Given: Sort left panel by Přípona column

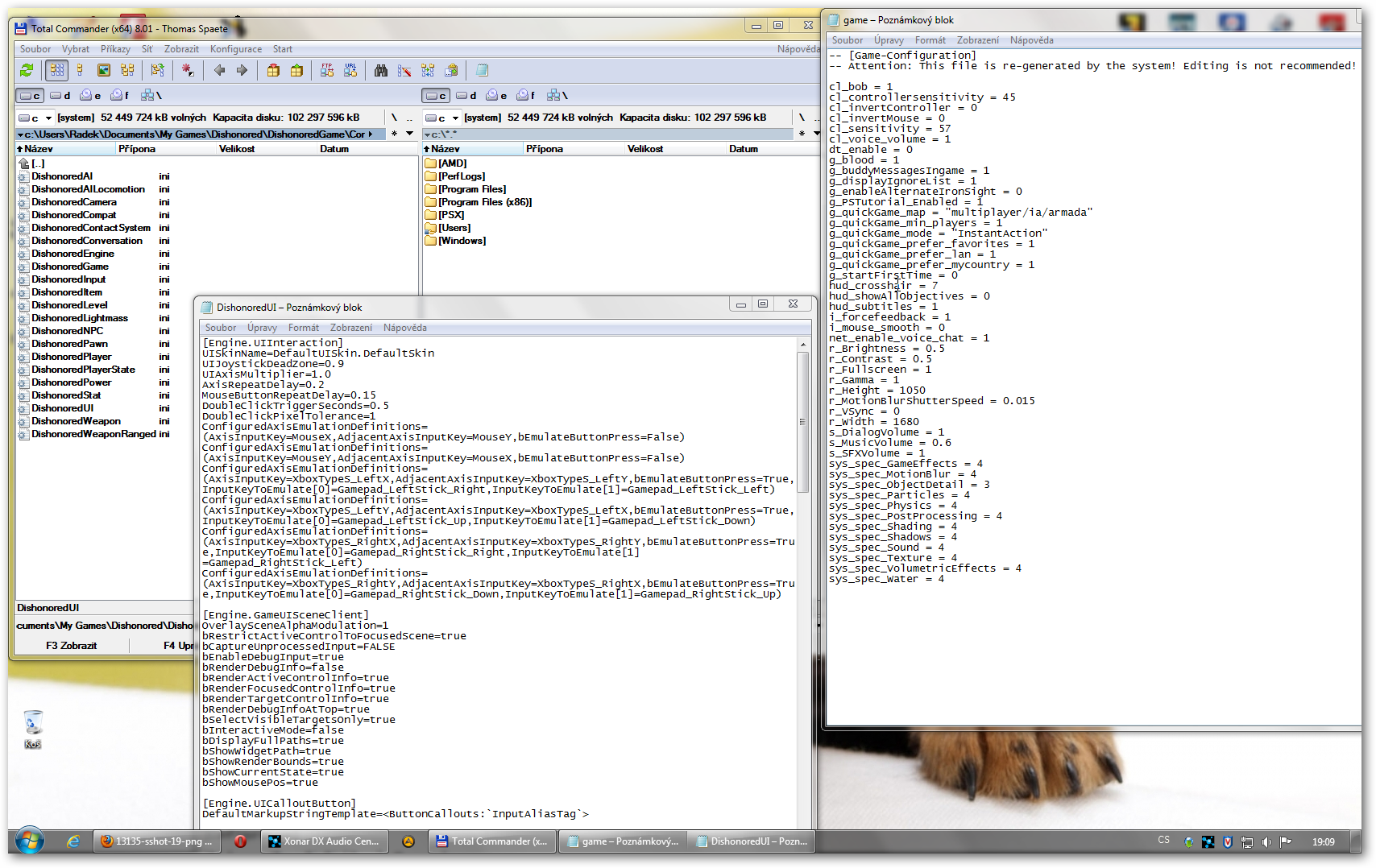Looking at the screenshot, I should [x=167, y=149].
